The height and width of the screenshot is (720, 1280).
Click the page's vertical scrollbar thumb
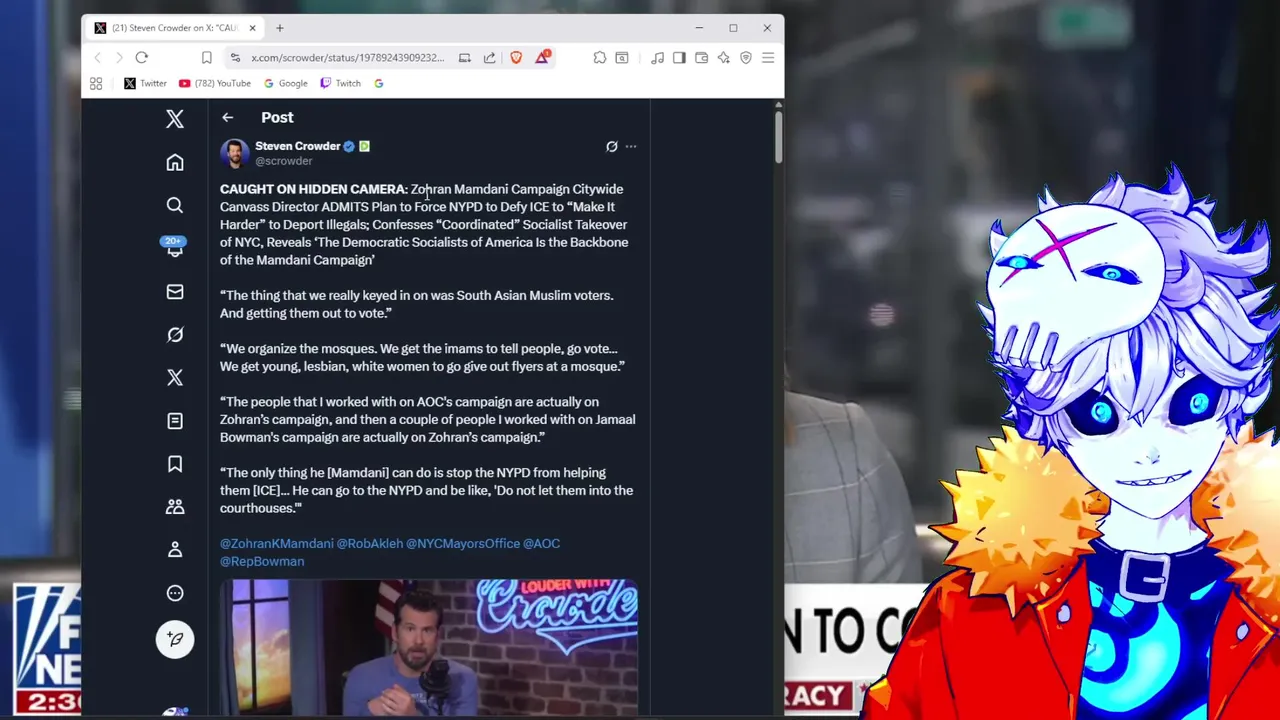(778, 136)
